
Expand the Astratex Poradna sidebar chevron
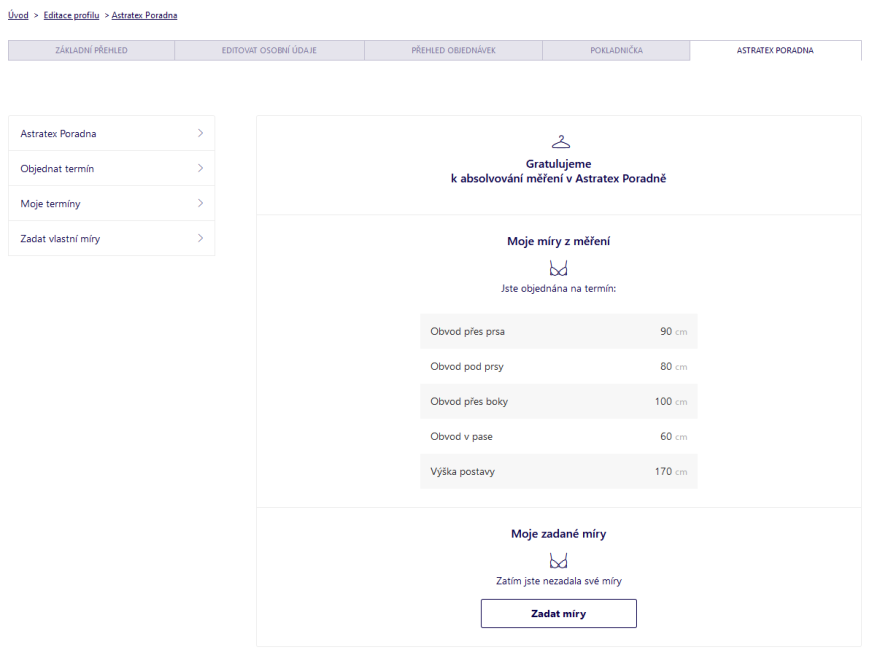click(x=200, y=133)
